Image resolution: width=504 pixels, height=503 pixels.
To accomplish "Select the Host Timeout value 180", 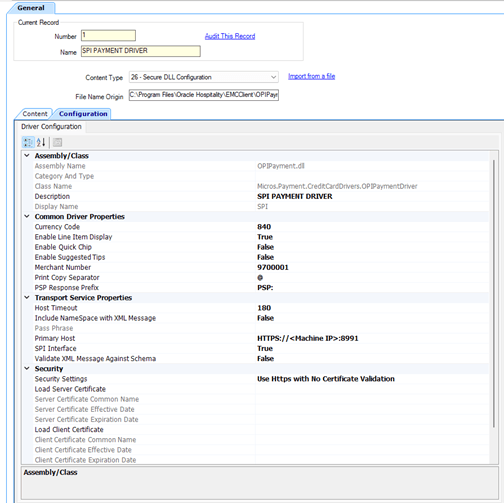I will (x=264, y=308).
